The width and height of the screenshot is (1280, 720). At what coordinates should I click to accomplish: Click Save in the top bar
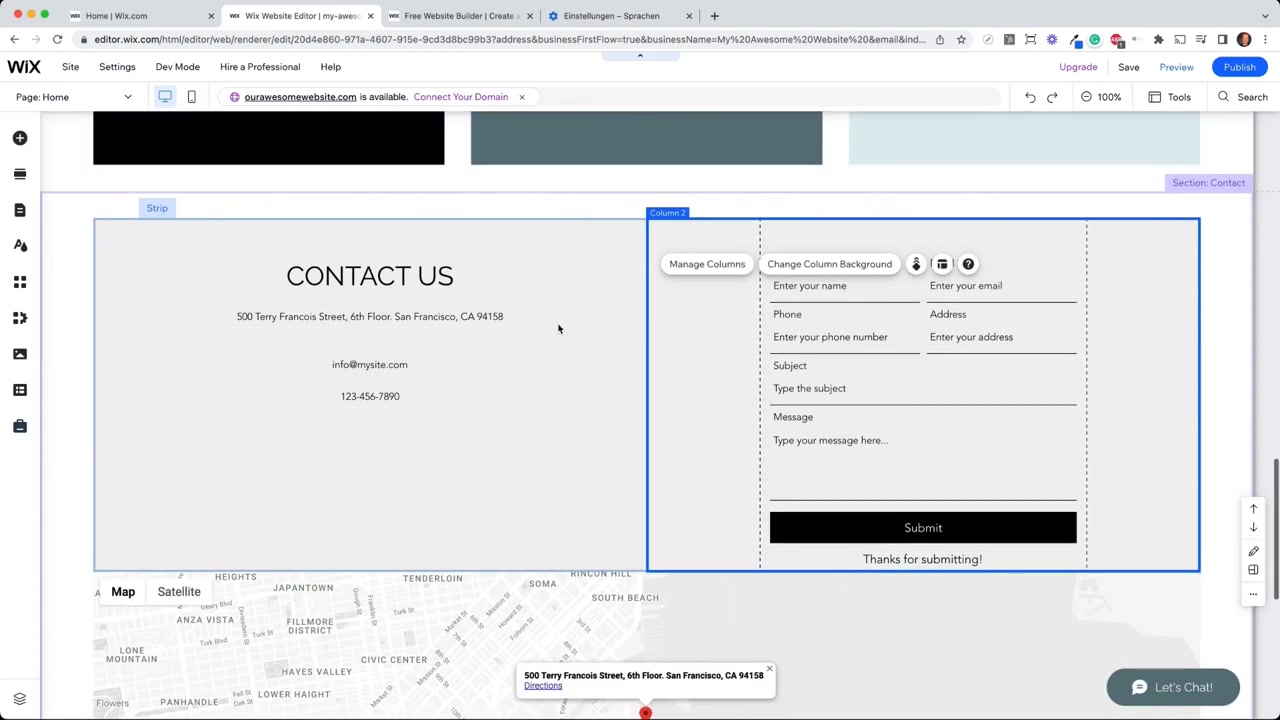[x=1128, y=67]
